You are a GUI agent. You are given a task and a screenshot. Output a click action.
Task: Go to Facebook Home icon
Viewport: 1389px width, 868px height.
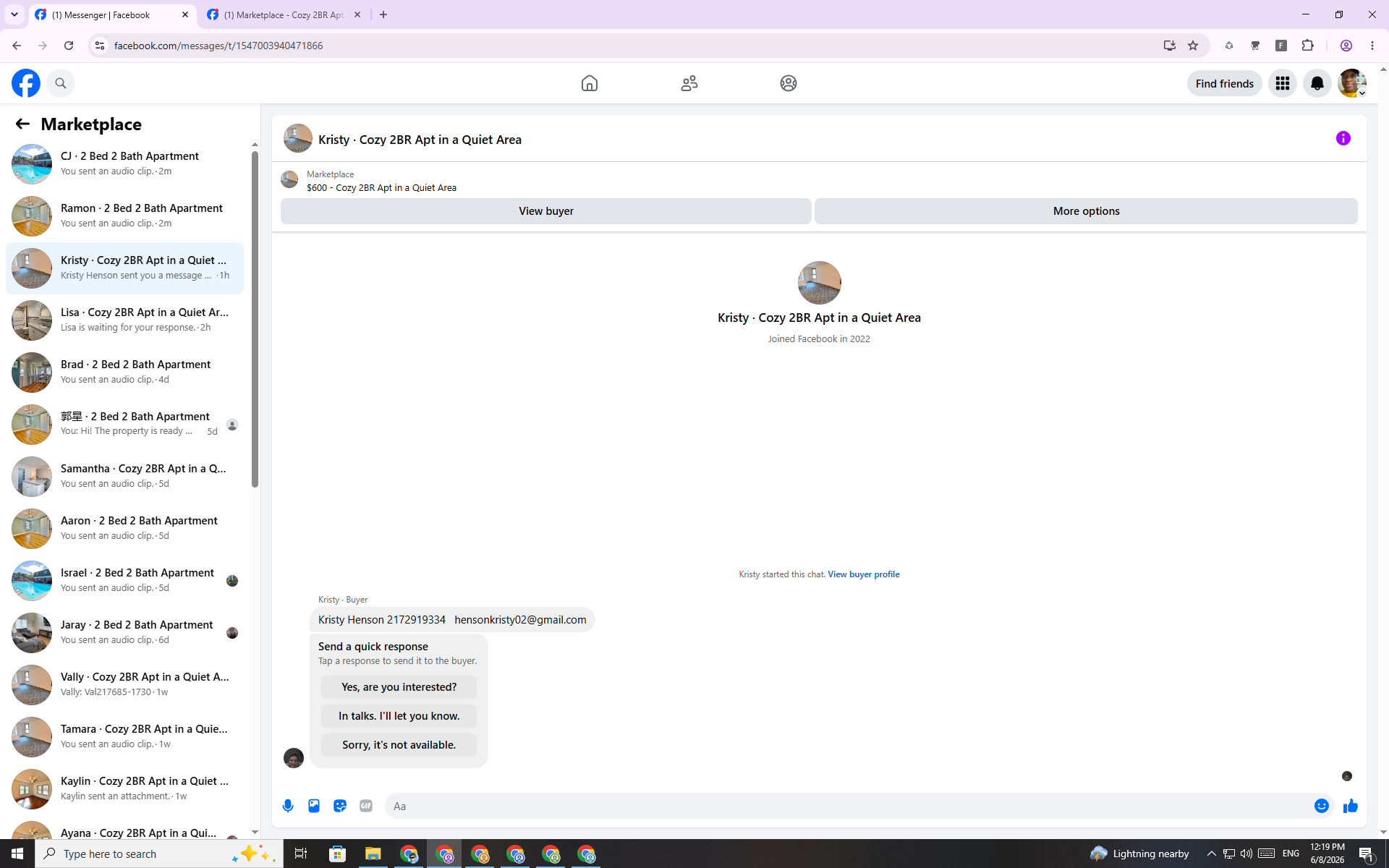[x=590, y=83]
